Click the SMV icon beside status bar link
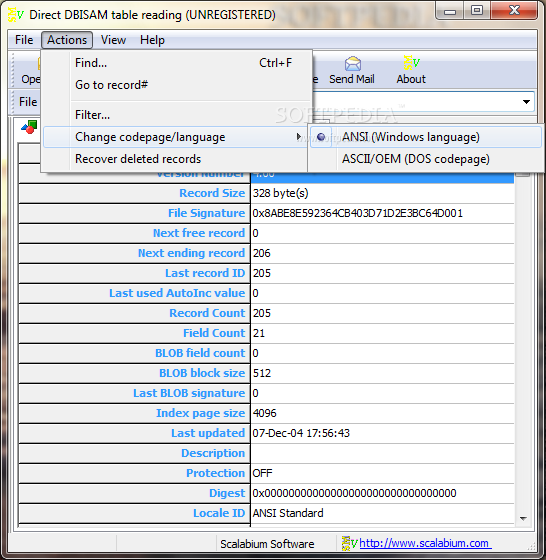This screenshot has width=546, height=560. (x=349, y=543)
